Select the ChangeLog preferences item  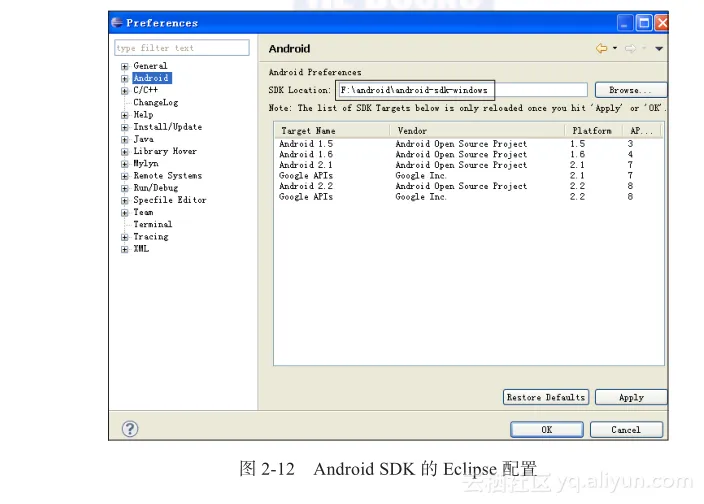pyautogui.click(x=155, y=102)
